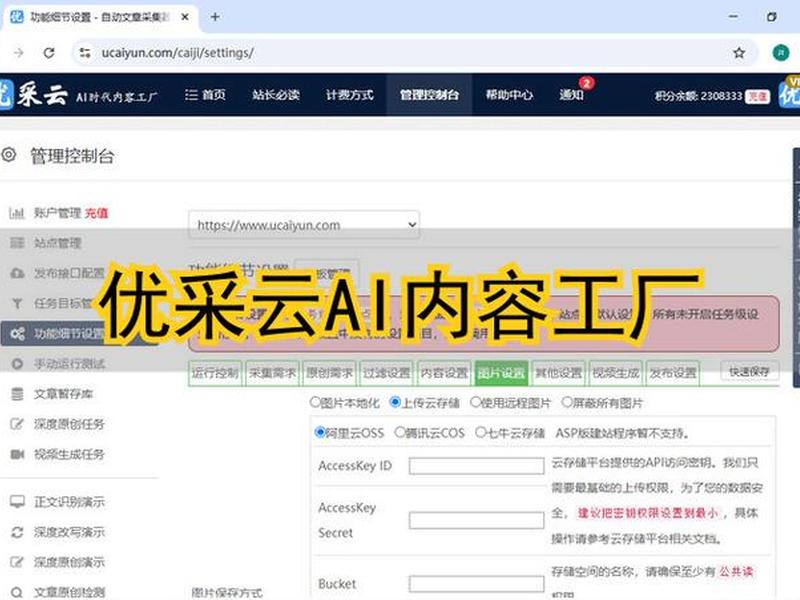Open 通知 with the red badge
Screen dimensions: 800x600
[571, 95]
